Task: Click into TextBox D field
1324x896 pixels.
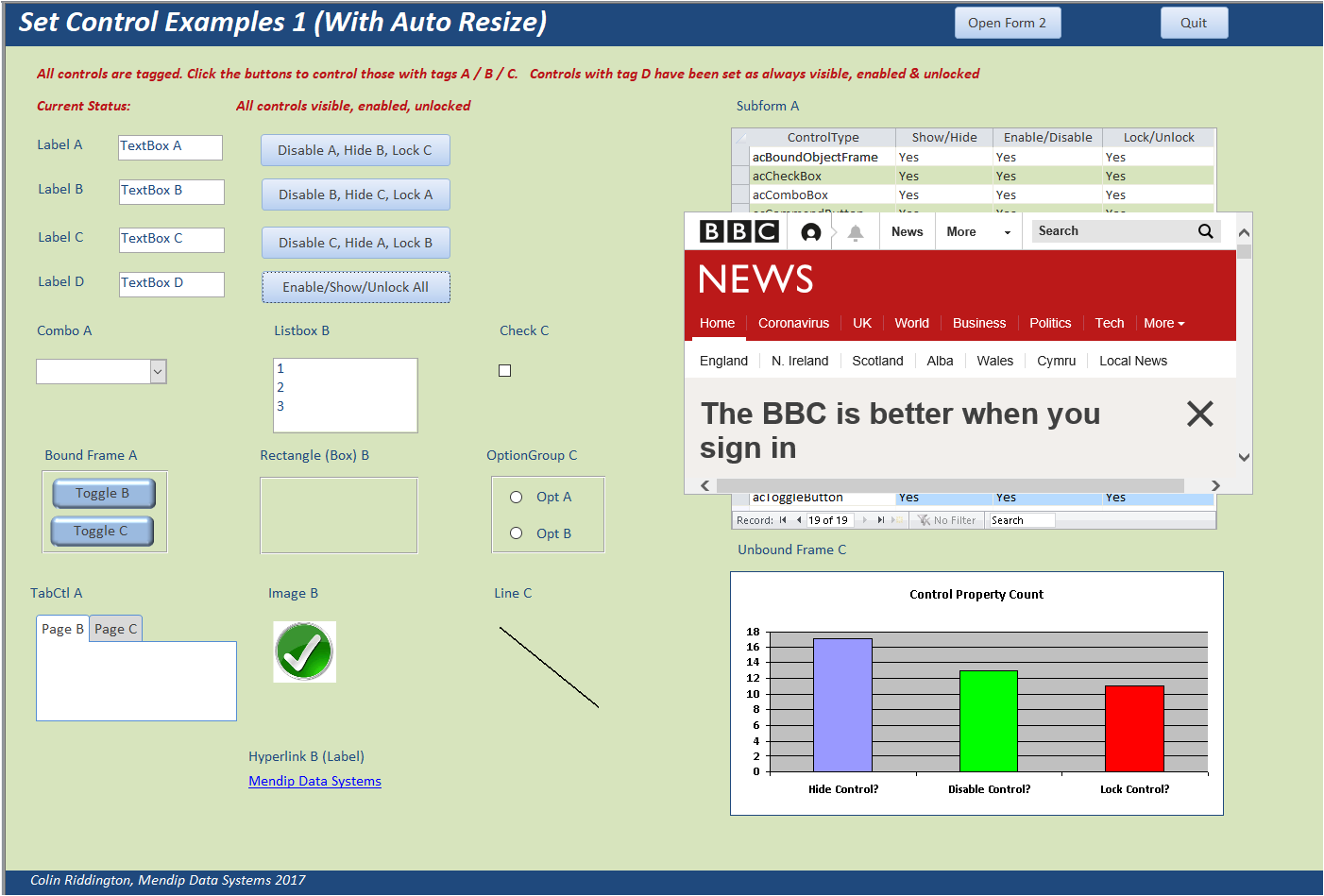Action: coord(171,284)
